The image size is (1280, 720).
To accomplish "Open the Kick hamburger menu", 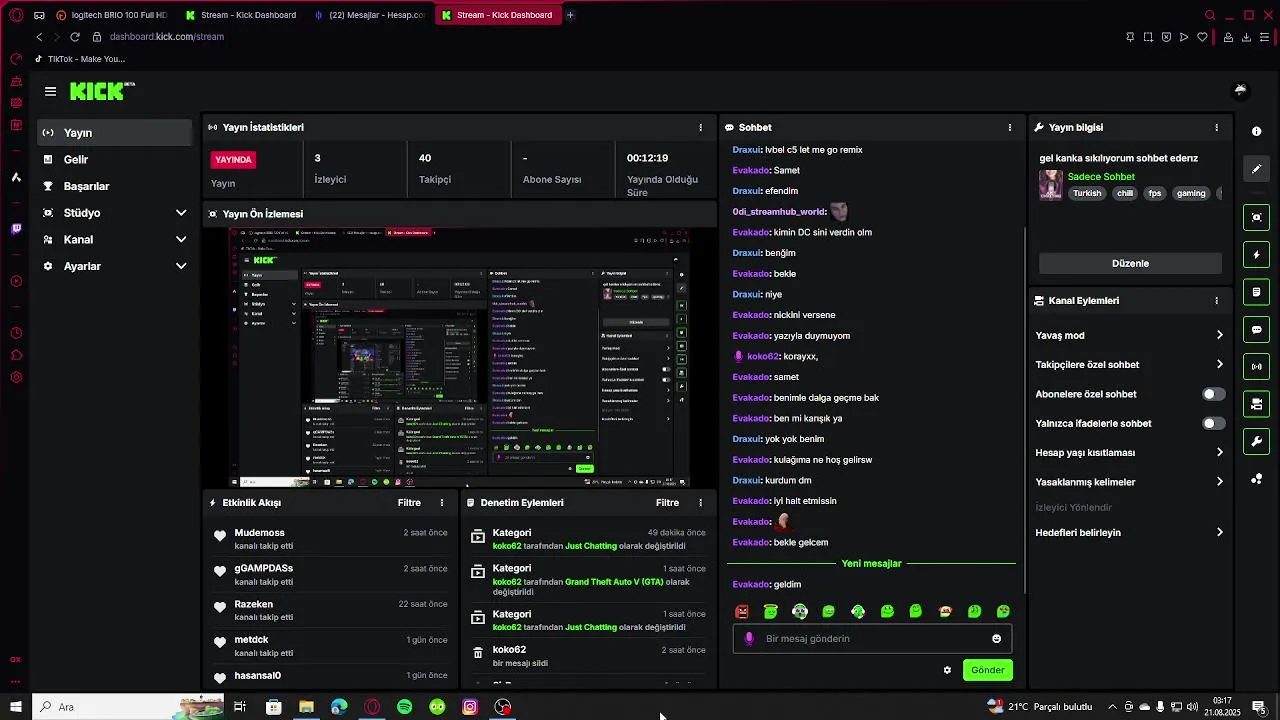I will (x=50, y=91).
